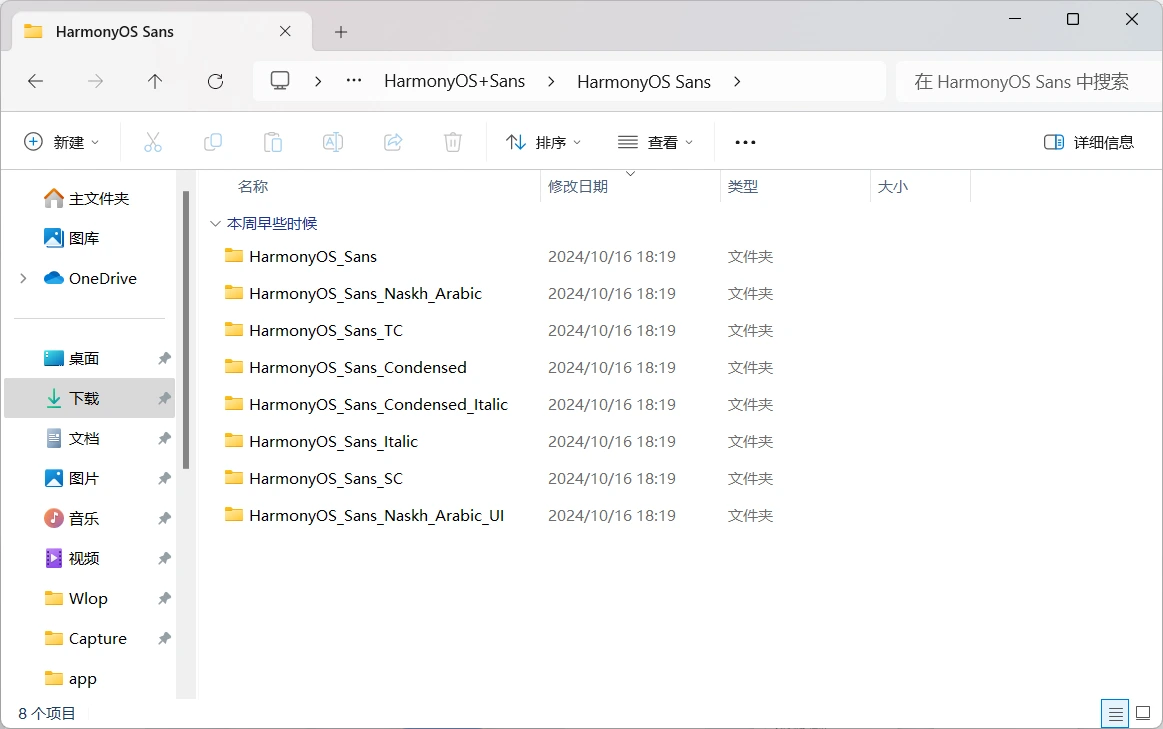Click the sidebar vertical scrollbar
1163x729 pixels.
(x=185, y=330)
